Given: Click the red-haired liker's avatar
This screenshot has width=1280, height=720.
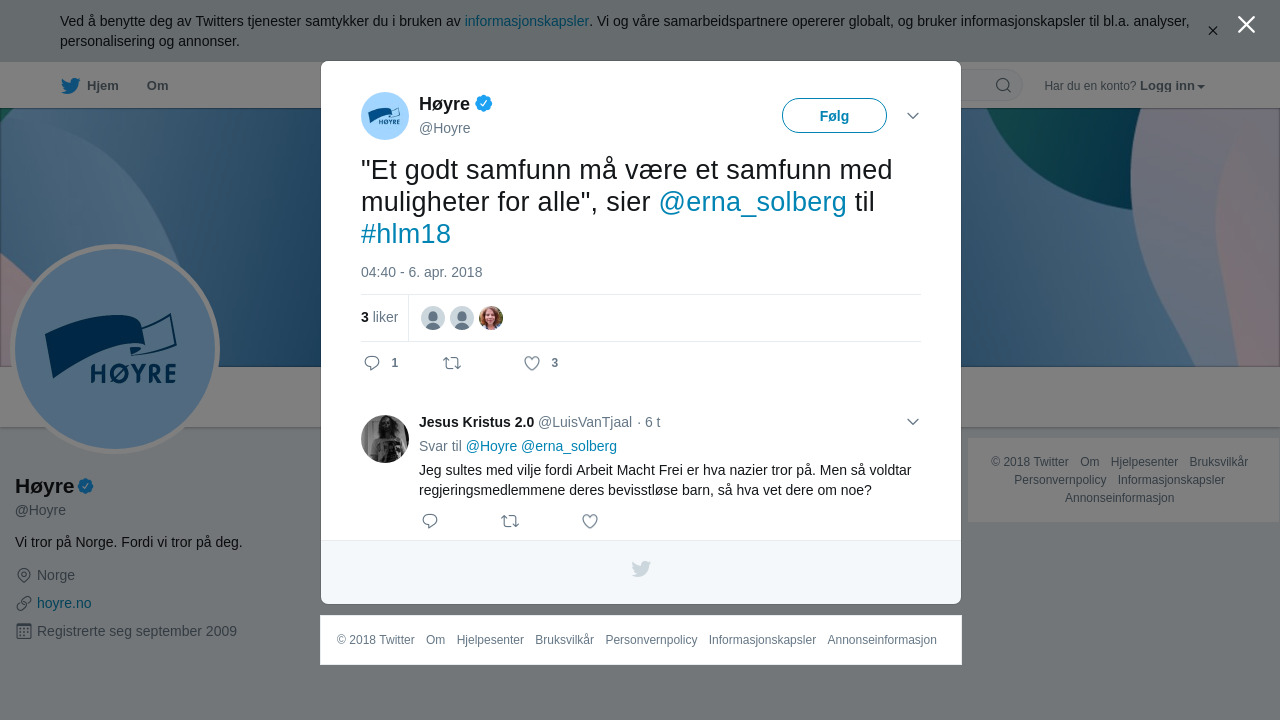Looking at the screenshot, I should pyautogui.click(x=491, y=318).
